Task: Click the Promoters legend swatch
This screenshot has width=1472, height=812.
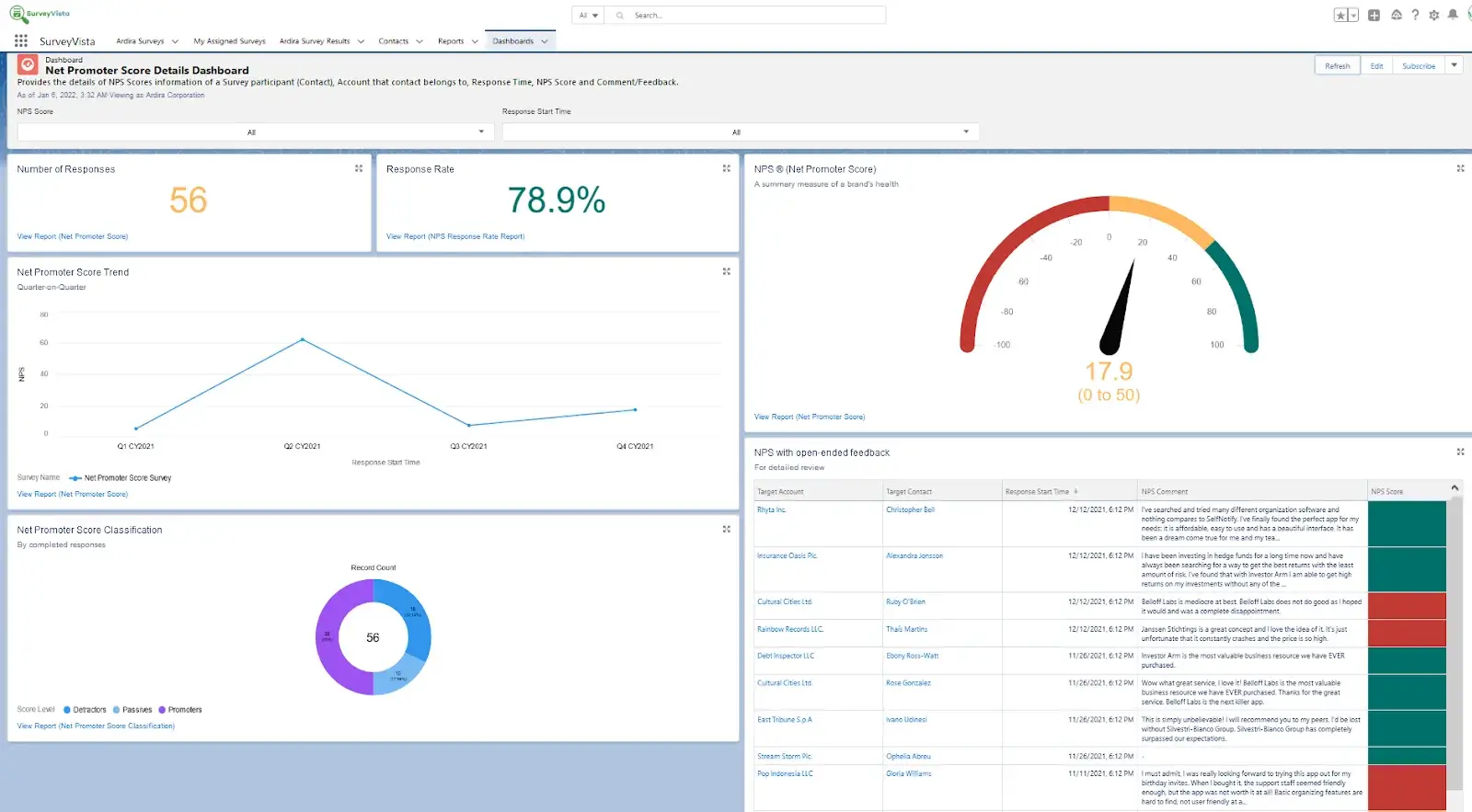Action: [162, 709]
